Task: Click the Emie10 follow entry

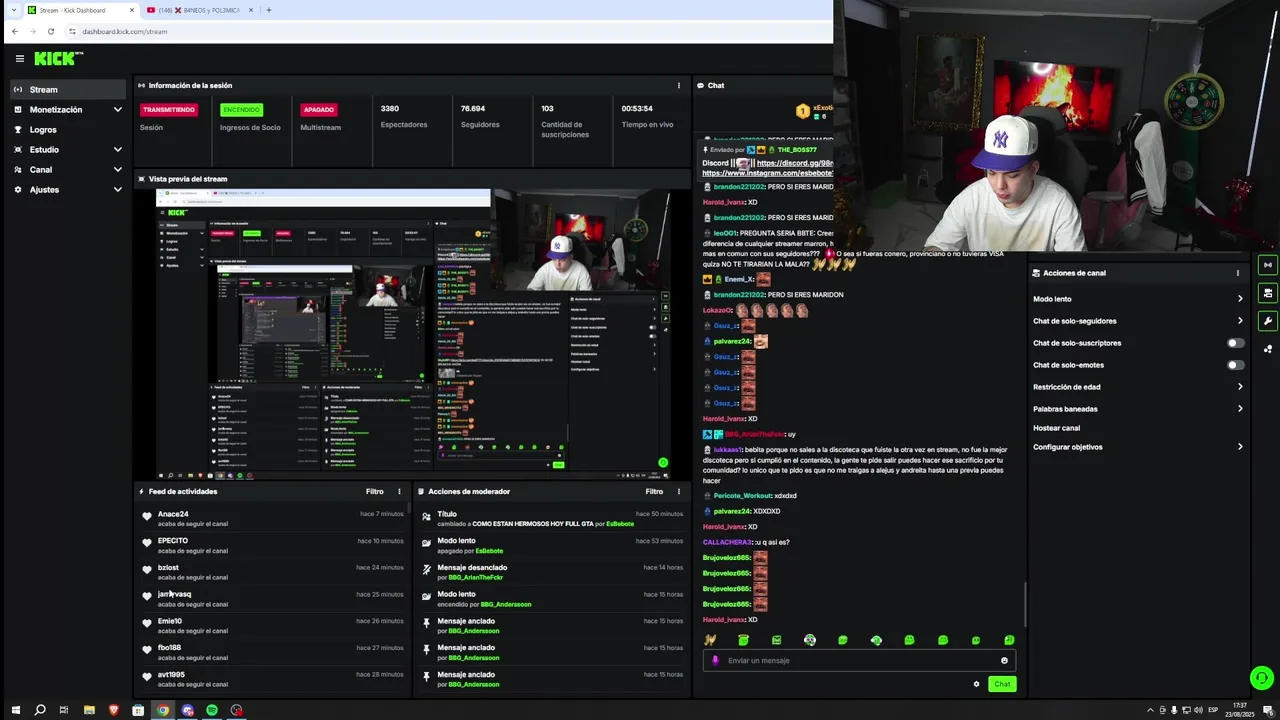Action: coord(274,625)
